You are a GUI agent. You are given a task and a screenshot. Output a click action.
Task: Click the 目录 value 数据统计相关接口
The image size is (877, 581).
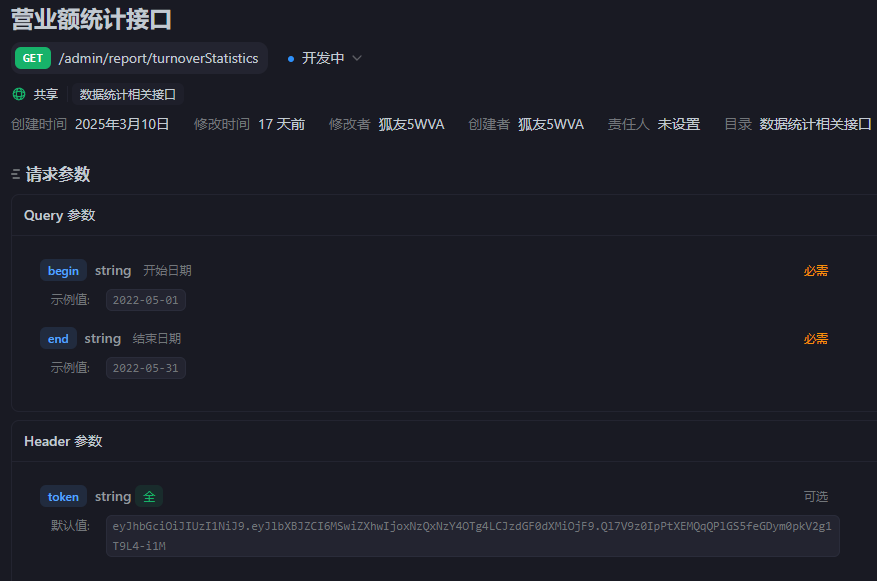point(815,124)
